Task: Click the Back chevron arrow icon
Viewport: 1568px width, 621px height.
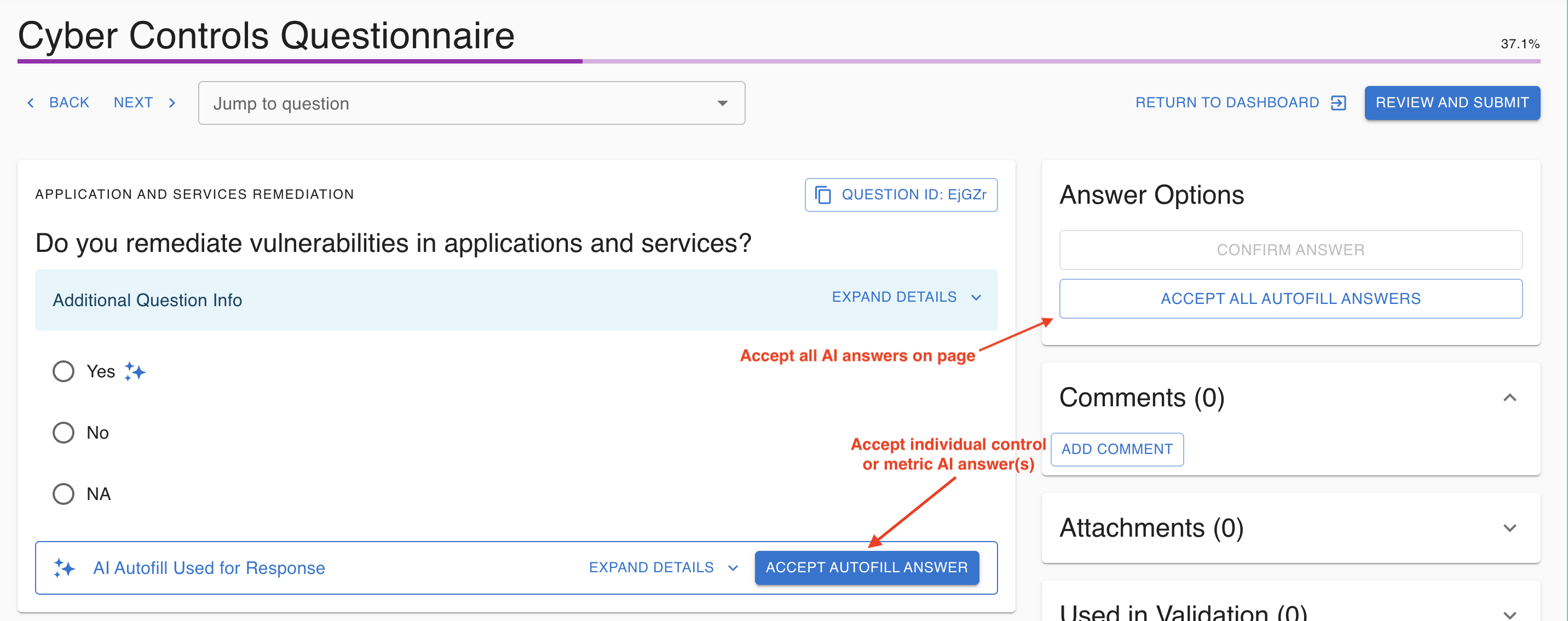Action: (x=31, y=103)
